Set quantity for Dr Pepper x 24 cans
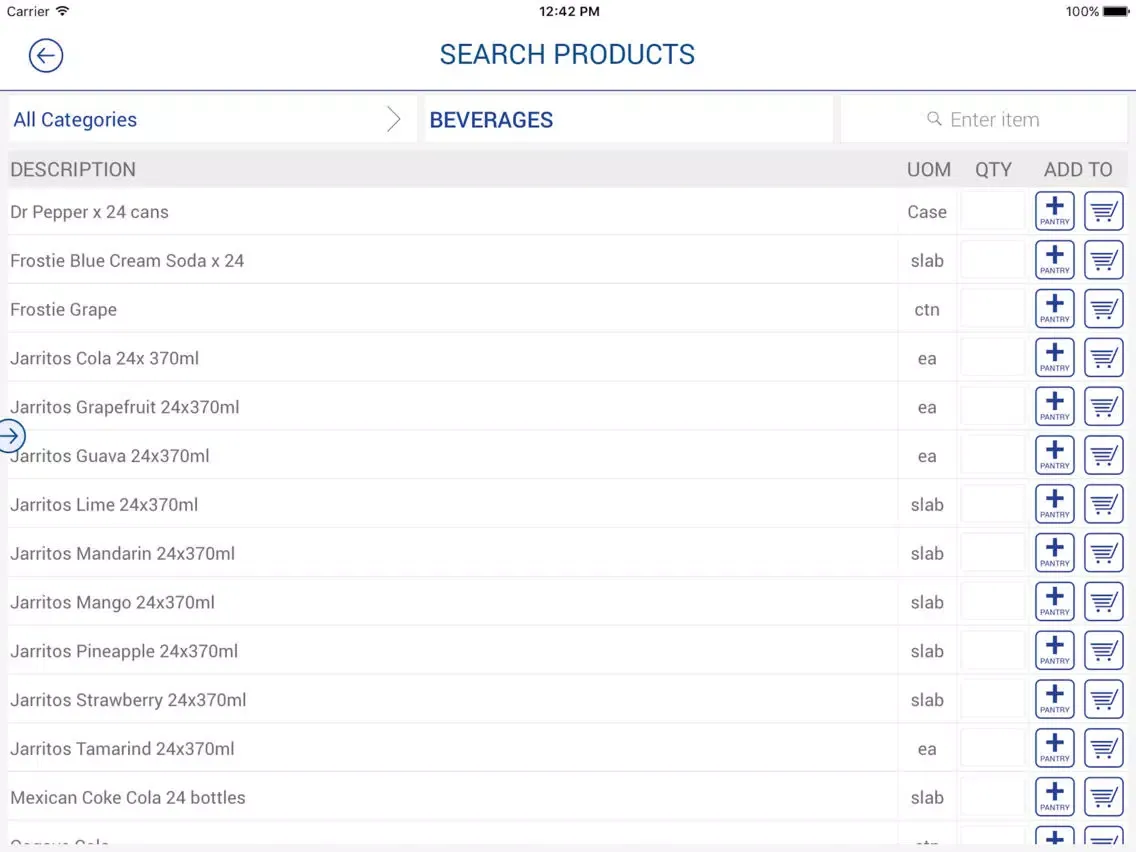This screenshot has width=1136, height=852. [x=993, y=211]
